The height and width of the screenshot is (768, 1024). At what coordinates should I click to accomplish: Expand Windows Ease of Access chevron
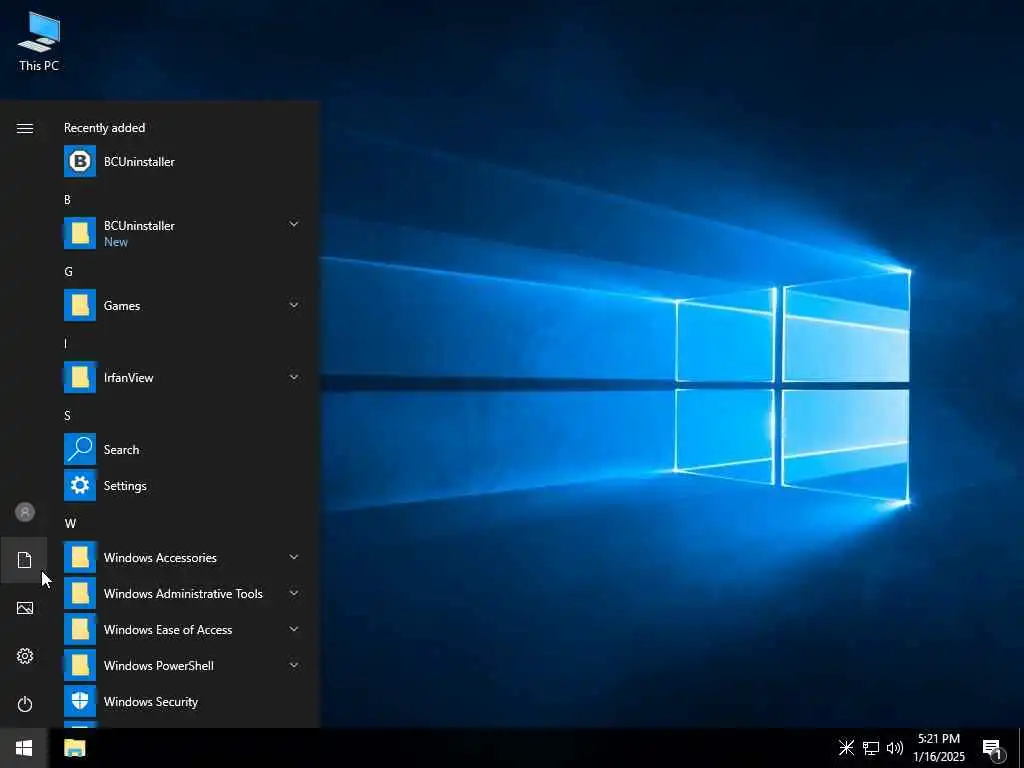[x=294, y=629]
